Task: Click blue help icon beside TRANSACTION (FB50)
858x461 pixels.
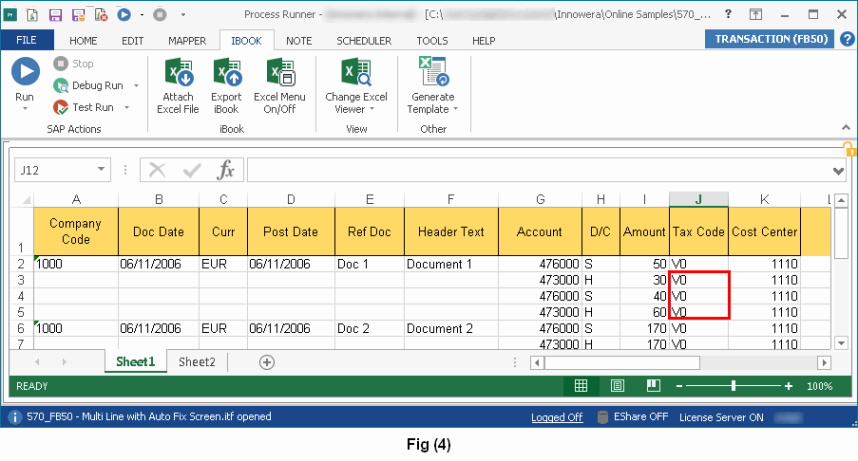Action: point(847,39)
